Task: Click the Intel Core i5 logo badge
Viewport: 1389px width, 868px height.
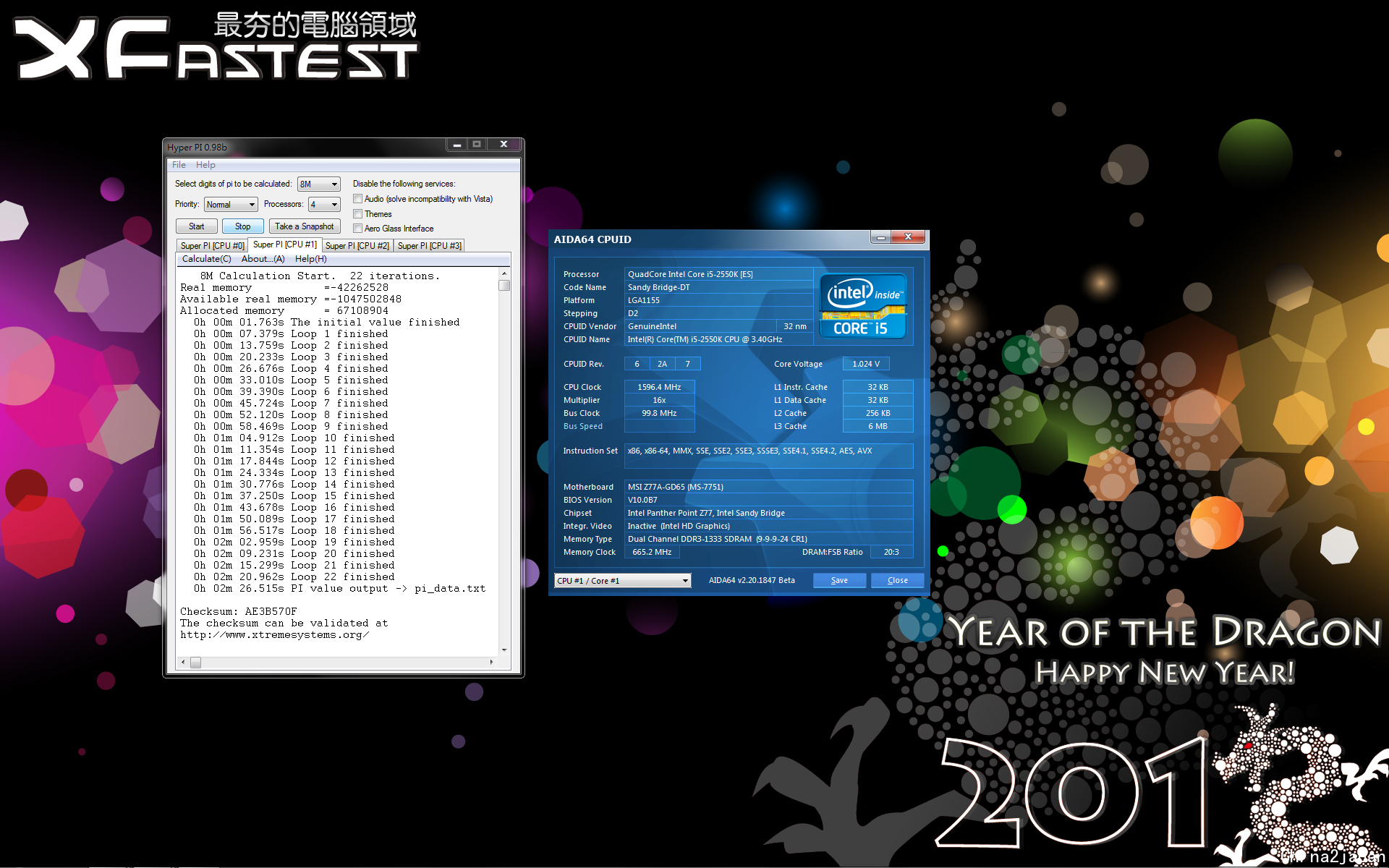Action: tap(863, 306)
